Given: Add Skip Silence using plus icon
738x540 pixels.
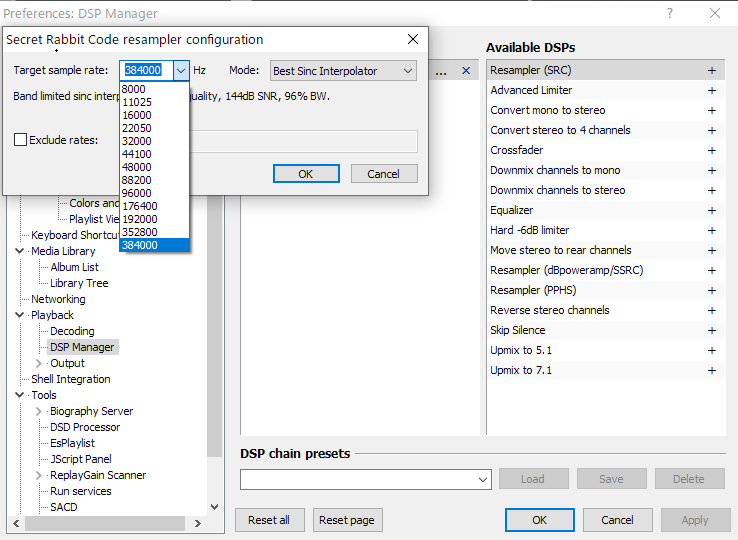Looking at the screenshot, I should (x=712, y=330).
